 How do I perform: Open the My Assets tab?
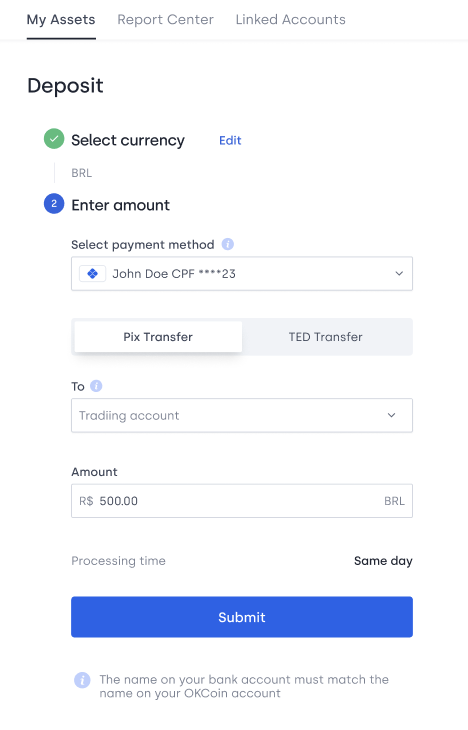(x=61, y=20)
